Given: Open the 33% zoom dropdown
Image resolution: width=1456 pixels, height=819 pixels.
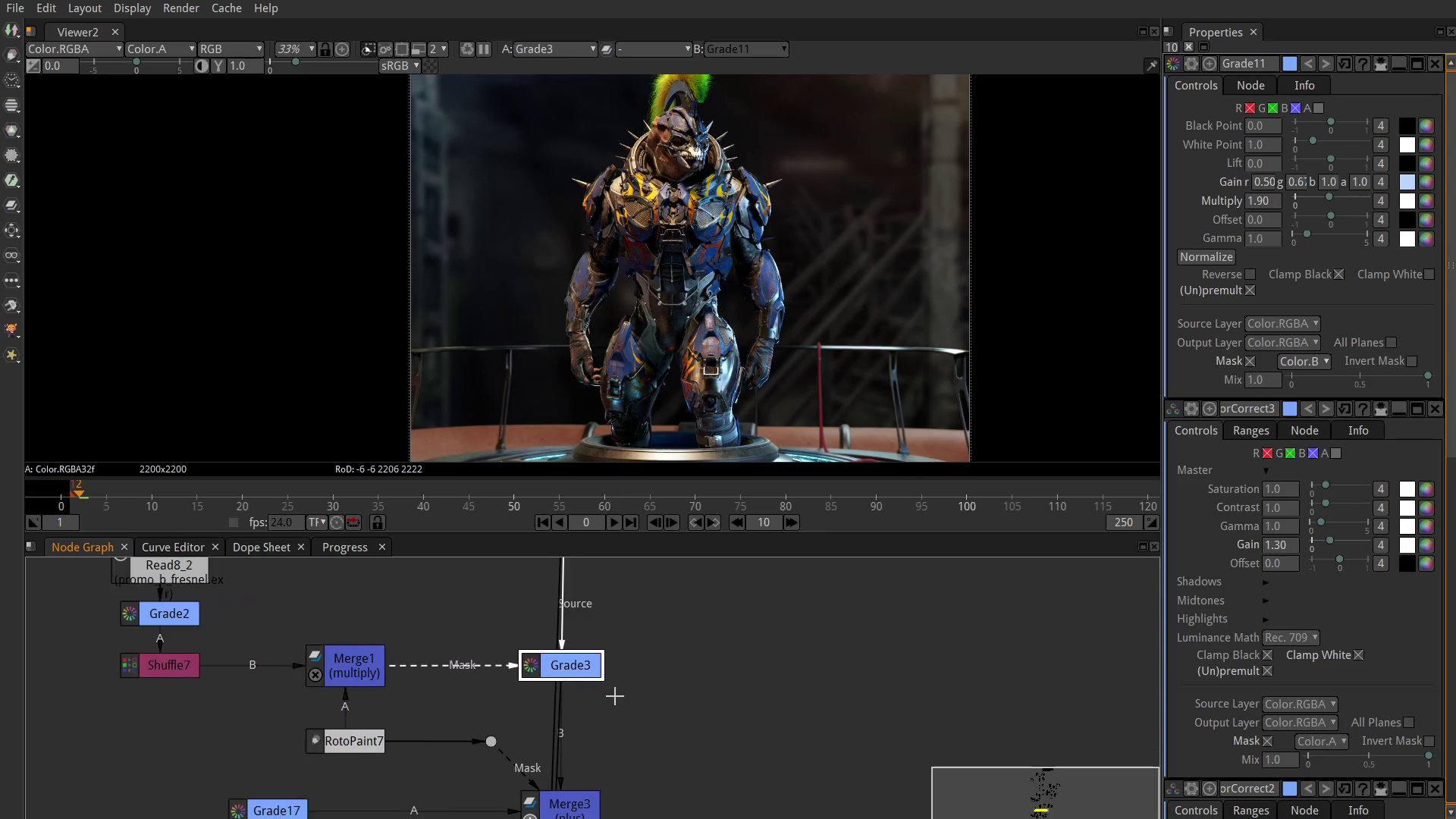Looking at the screenshot, I should (x=295, y=49).
